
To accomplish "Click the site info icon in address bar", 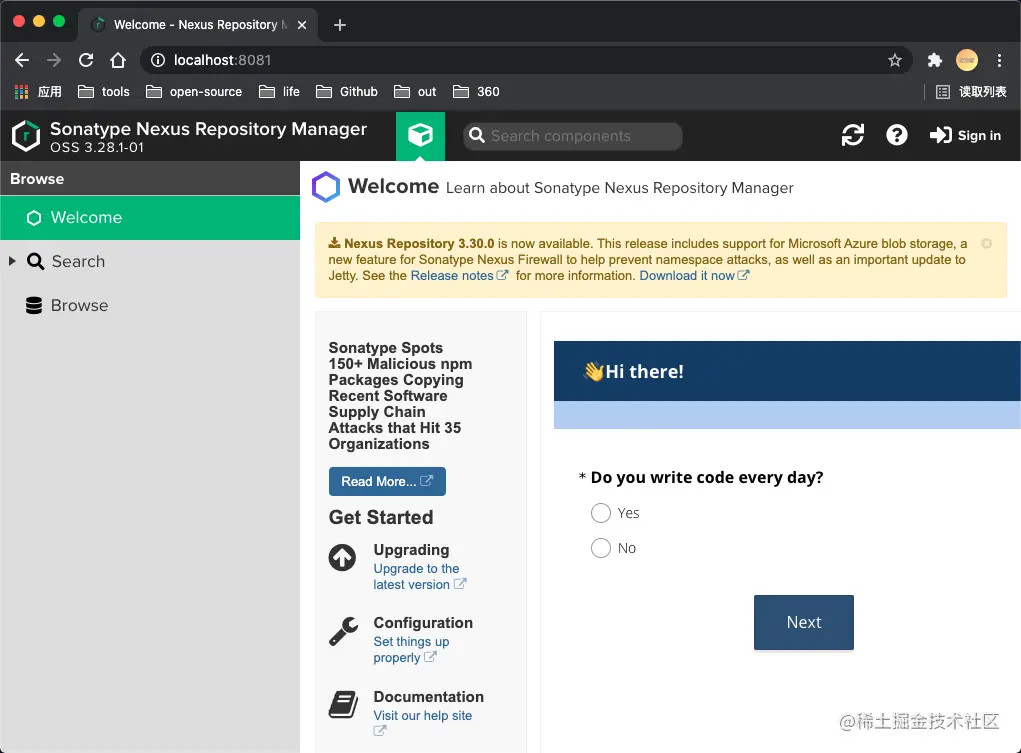I will pos(158,60).
